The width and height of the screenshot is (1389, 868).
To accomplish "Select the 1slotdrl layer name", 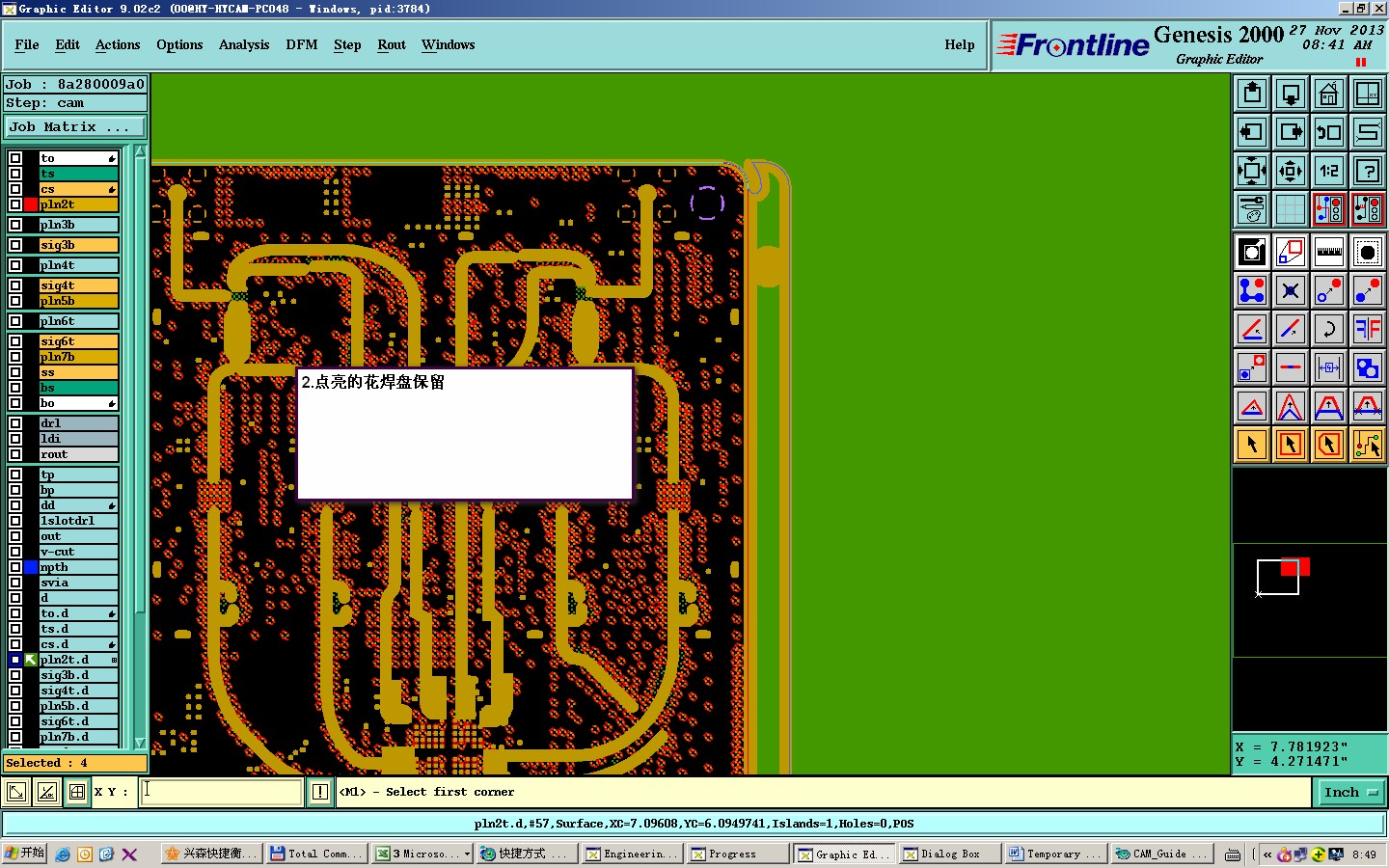I will click(x=78, y=521).
